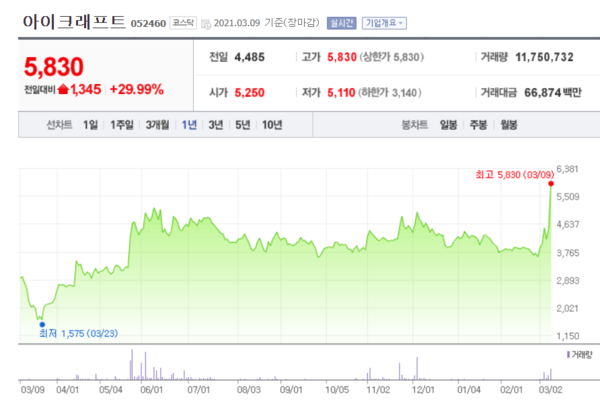Select the 5년 line chart tab

243,125
